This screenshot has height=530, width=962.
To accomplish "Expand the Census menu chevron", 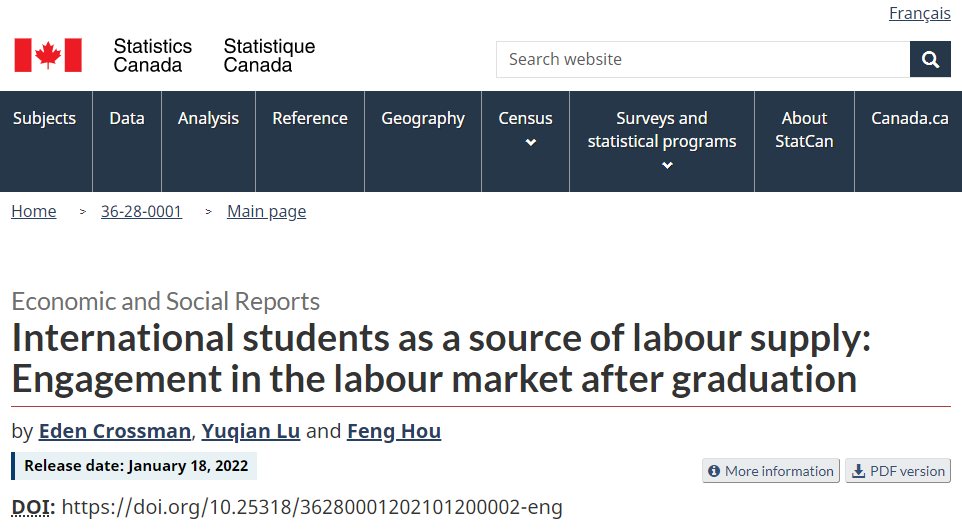I will 531,142.
